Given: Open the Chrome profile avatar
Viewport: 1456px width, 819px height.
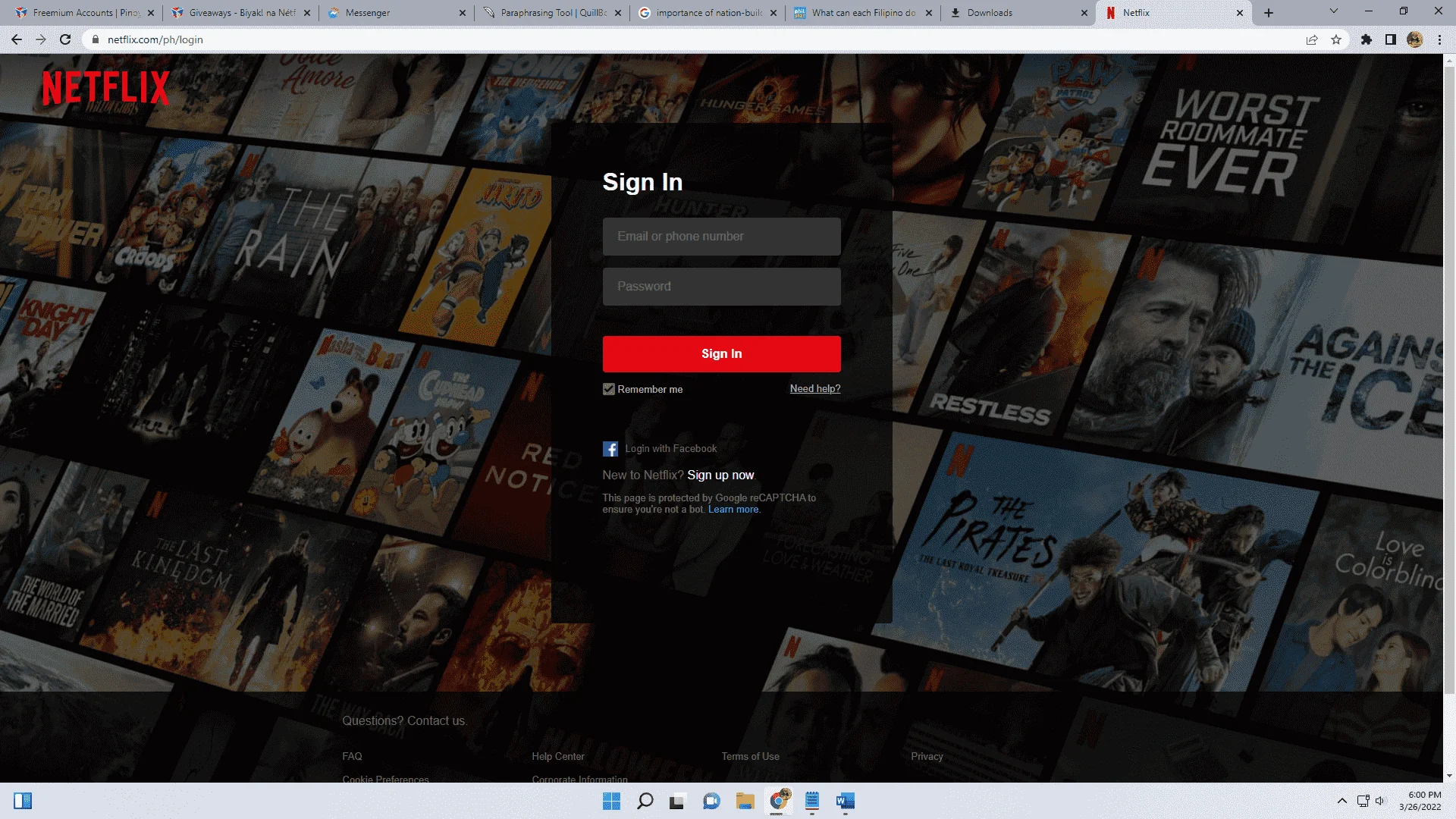Looking at the screenshot, I should click(x=1415, y=39).
